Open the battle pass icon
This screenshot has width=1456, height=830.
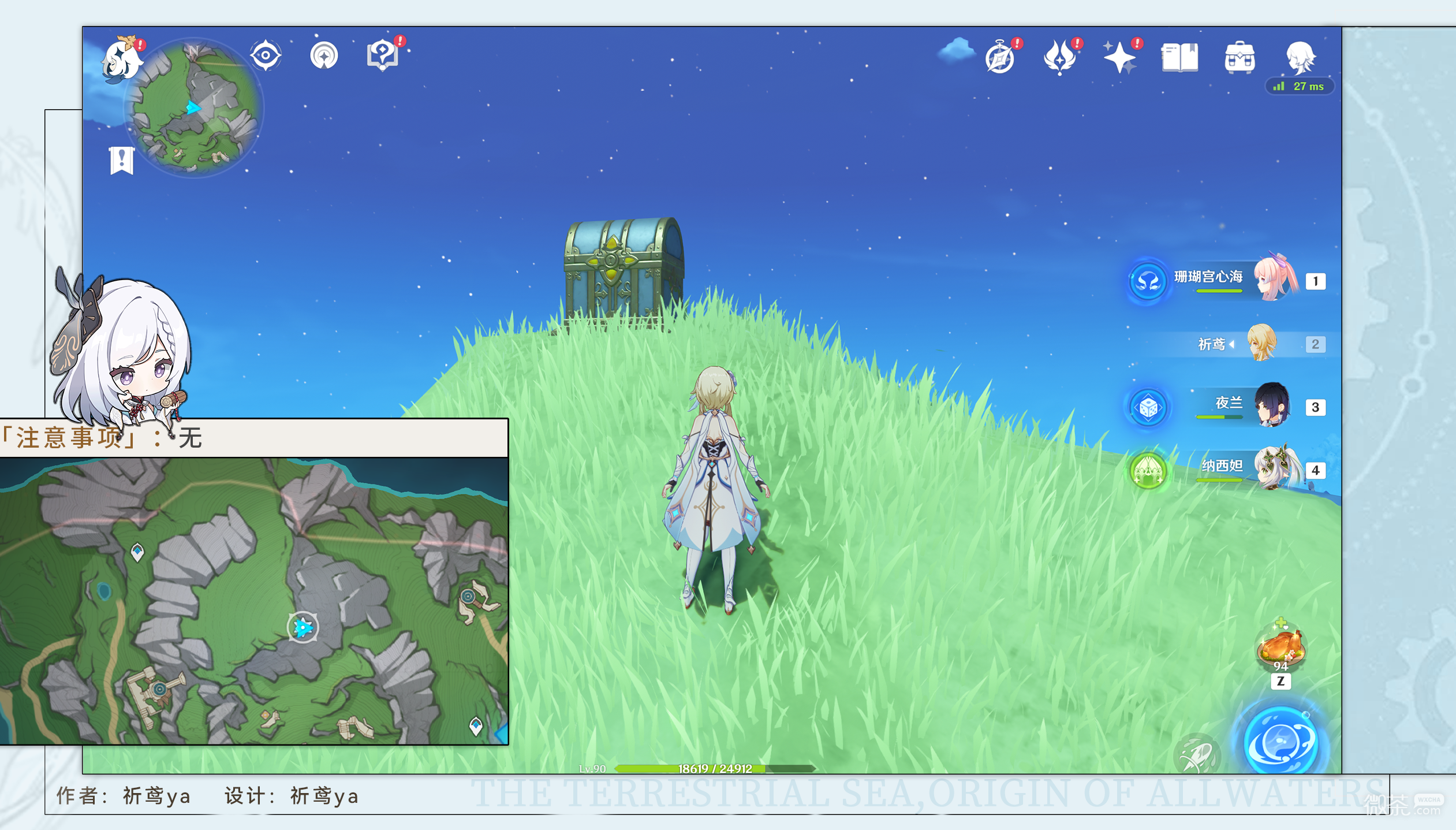[1061, 57]
